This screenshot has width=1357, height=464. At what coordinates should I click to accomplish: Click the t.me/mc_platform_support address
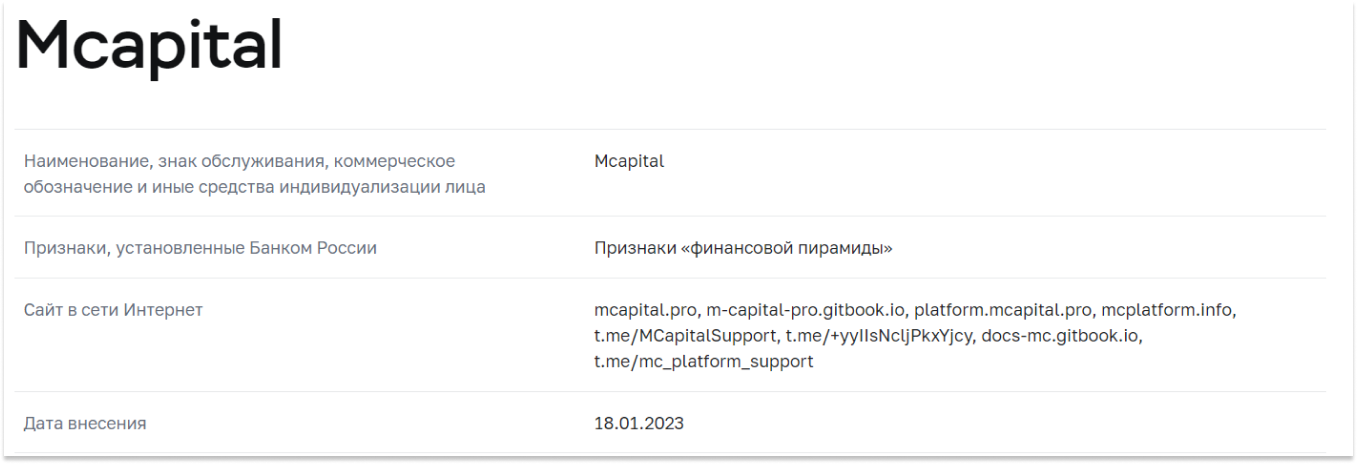(x=703, y=362)
